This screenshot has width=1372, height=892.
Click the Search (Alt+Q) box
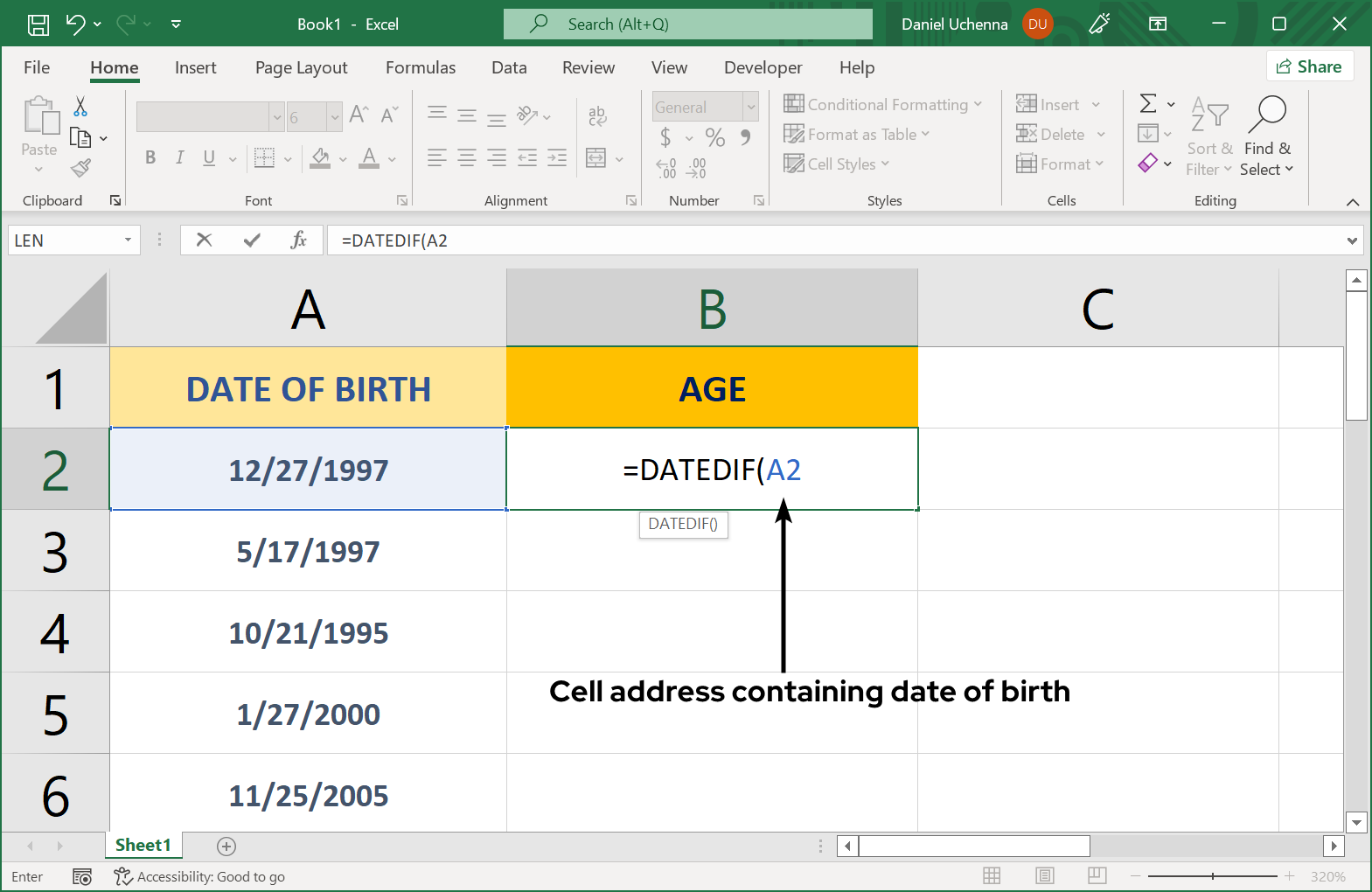[x=687, y=24]
